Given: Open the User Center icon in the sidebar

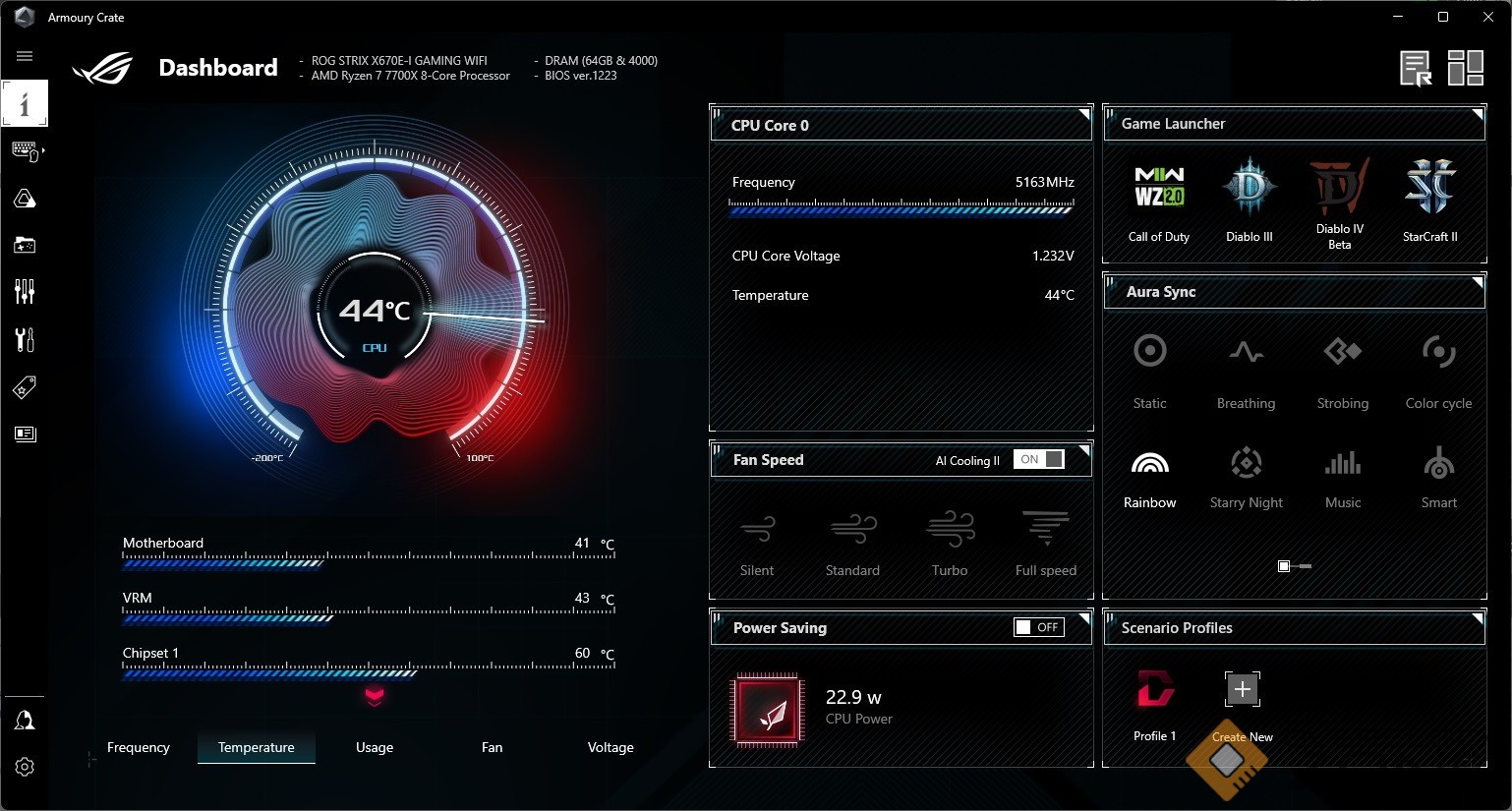Looking at the screenshot, I should pyautogui.click(x=25, y=721).
